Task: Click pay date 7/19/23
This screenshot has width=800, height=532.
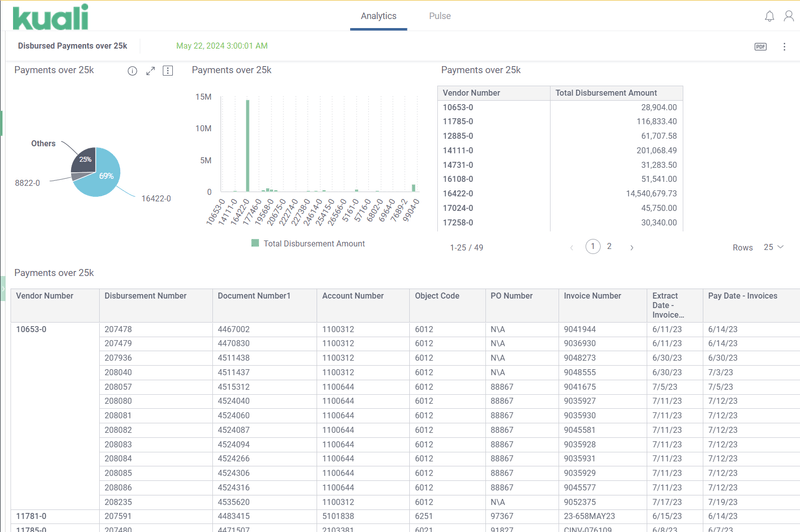Action: (x=722, y=502)
